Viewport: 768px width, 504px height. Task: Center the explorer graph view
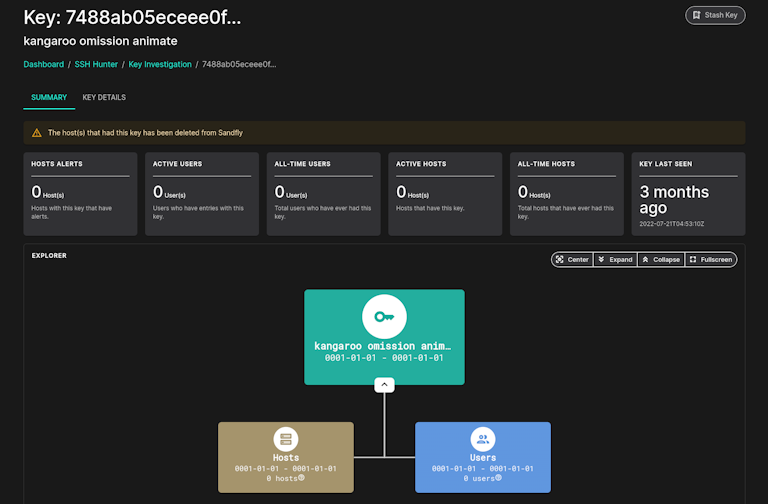(x=572, y=259)
